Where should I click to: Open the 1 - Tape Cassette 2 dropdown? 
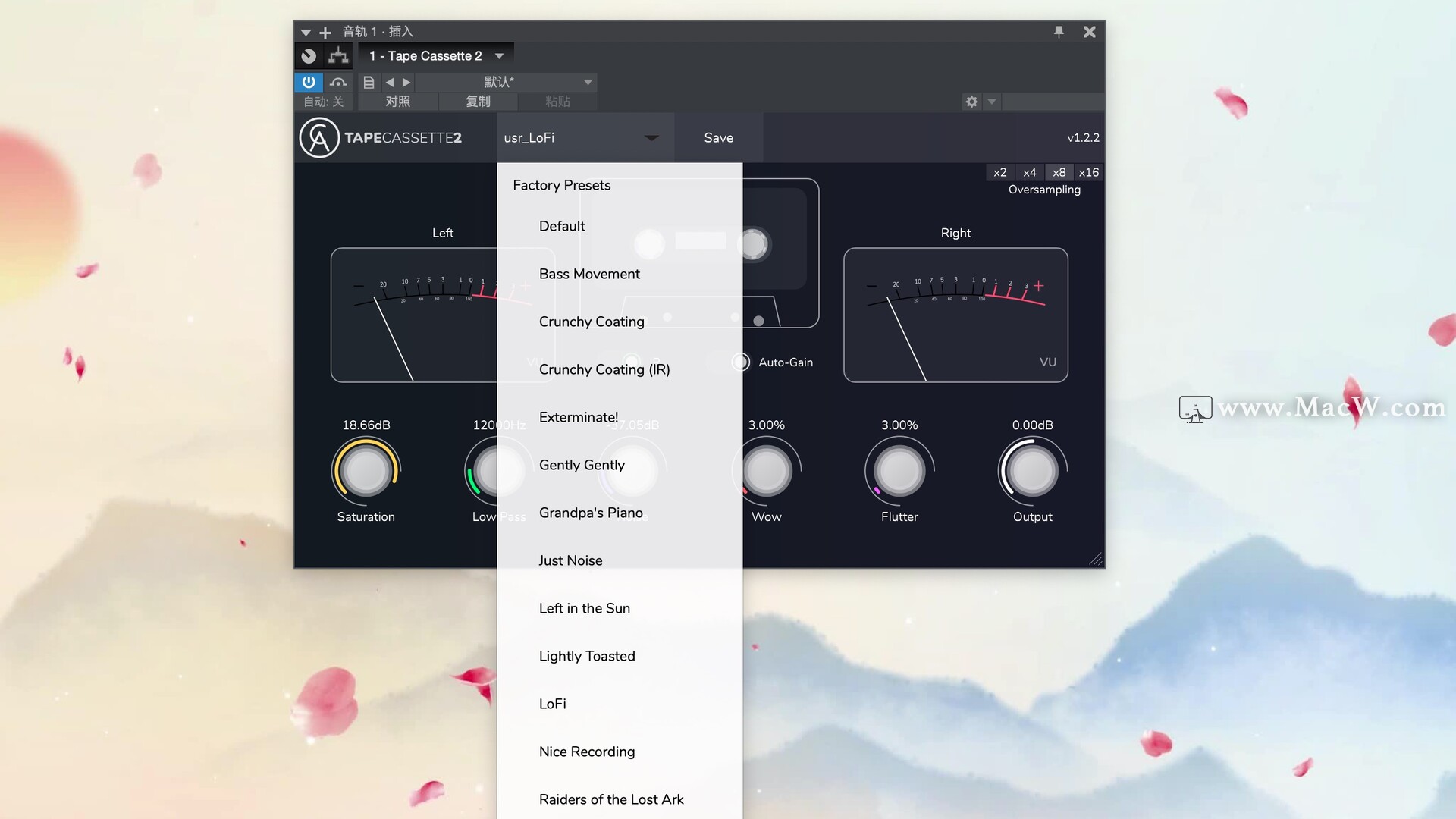pyautogui.click(x=435, y=55)
